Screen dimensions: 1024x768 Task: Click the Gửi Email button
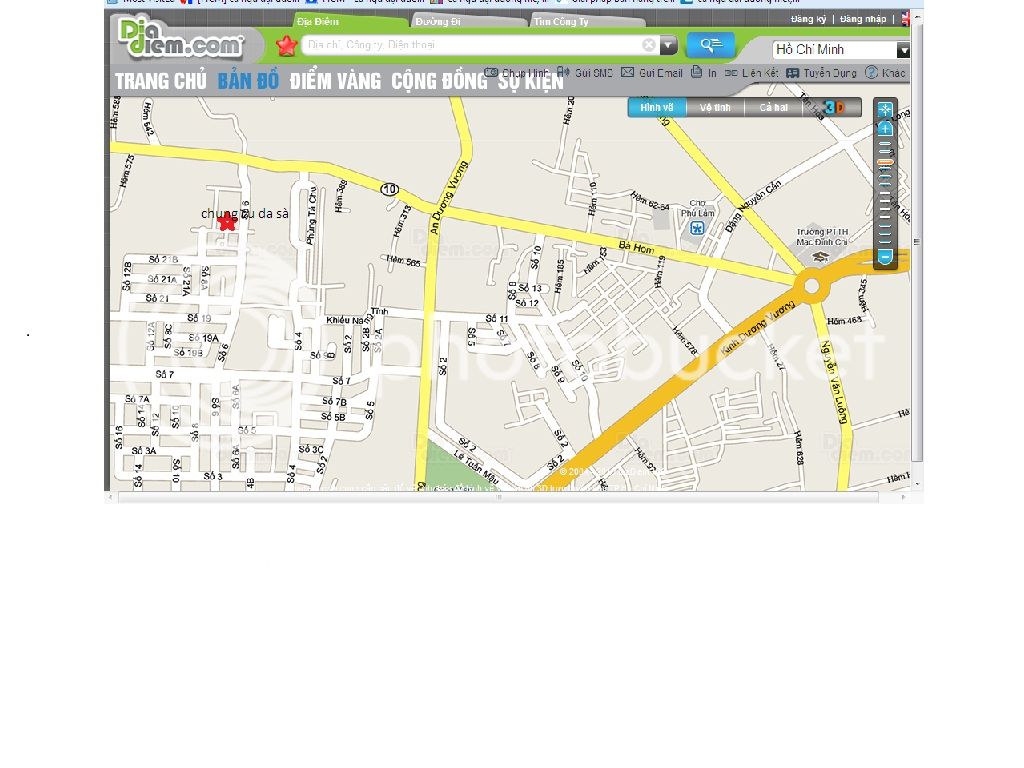[652, 73]
